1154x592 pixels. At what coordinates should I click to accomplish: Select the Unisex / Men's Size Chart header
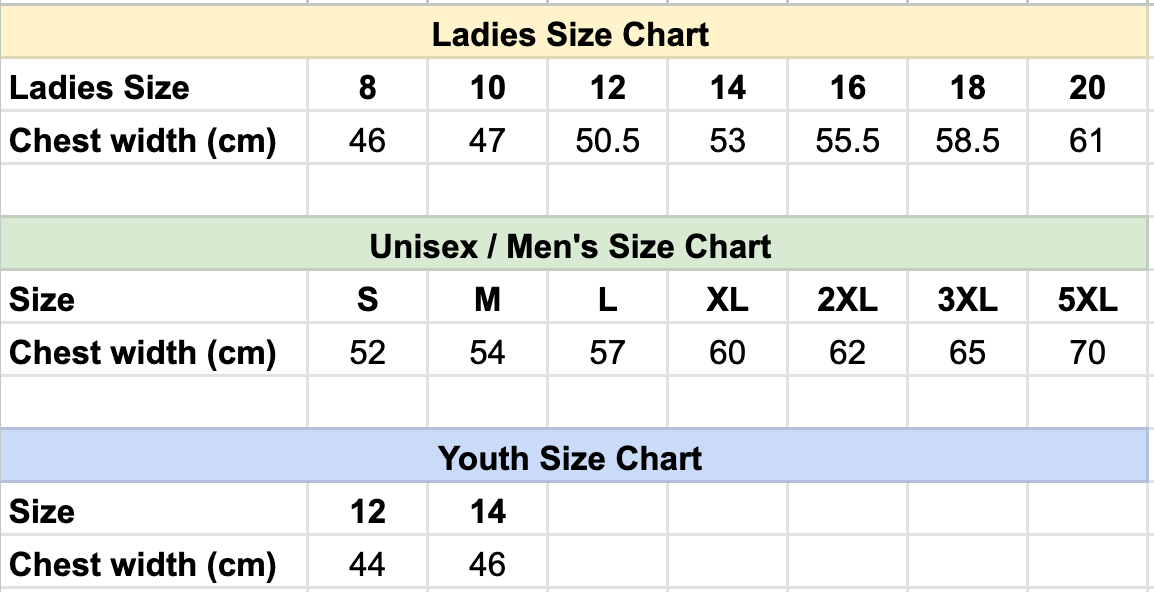tap(570, 246)
